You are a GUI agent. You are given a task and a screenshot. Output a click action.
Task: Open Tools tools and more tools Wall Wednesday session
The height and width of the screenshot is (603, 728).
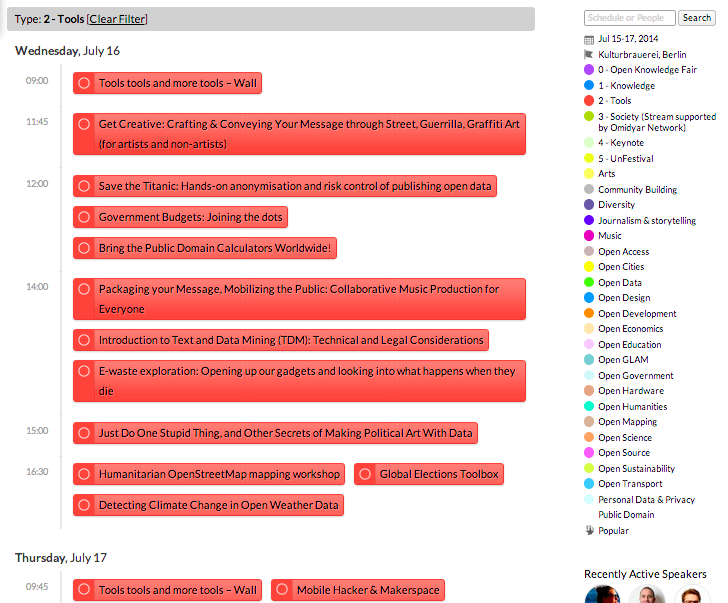[177, 83]
